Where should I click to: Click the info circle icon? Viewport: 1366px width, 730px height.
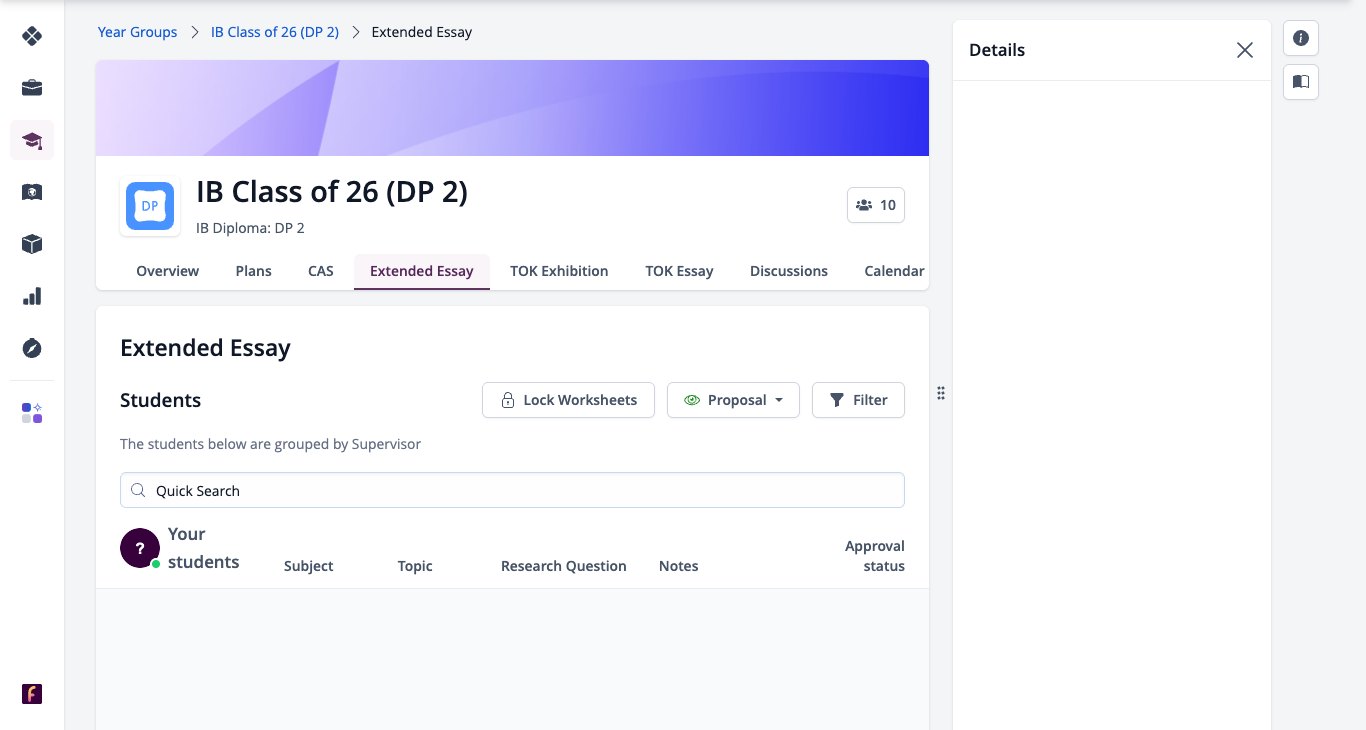[x=1301, y=38]
